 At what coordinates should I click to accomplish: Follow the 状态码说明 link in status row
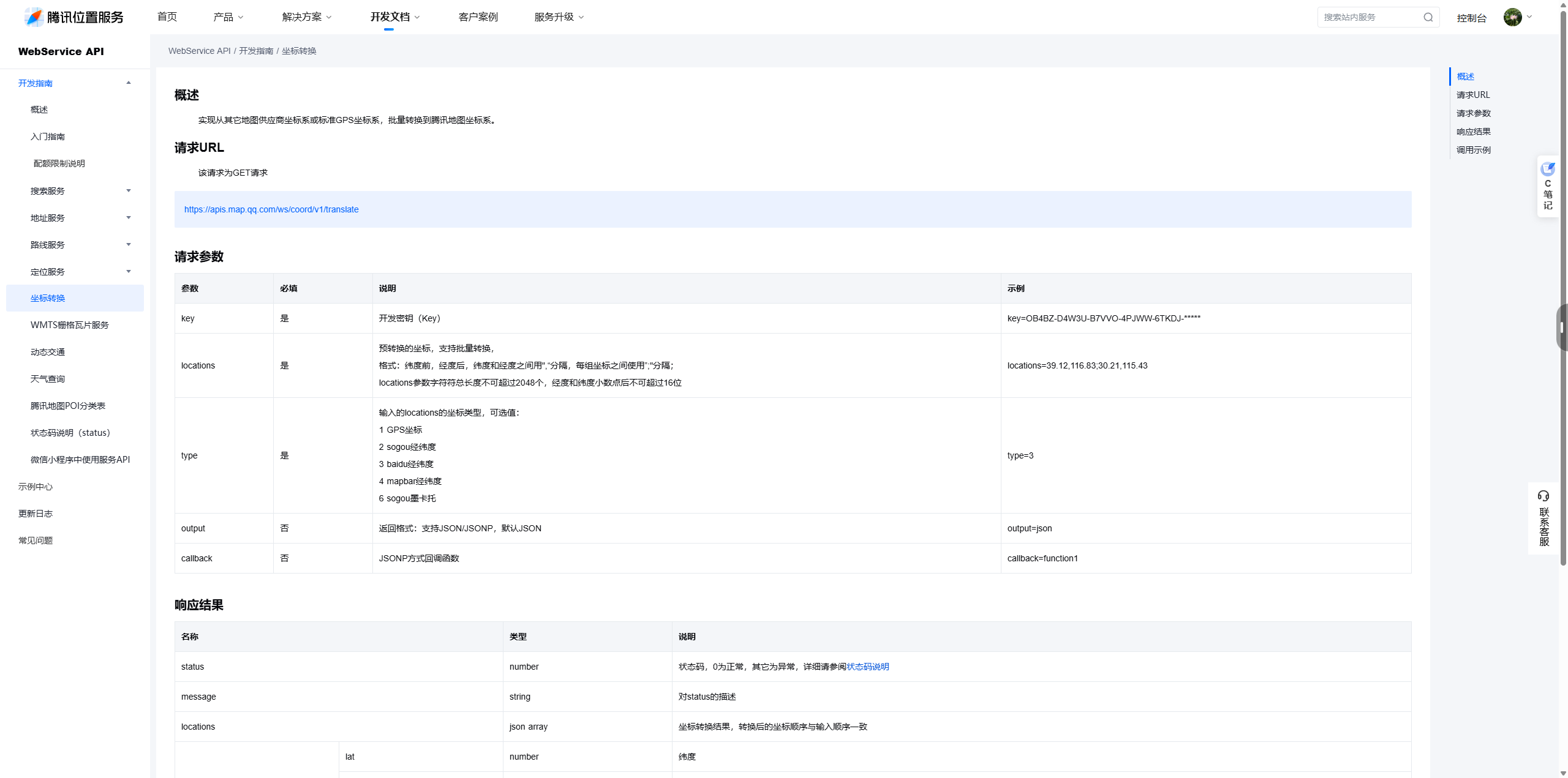(x=867, y=667)
